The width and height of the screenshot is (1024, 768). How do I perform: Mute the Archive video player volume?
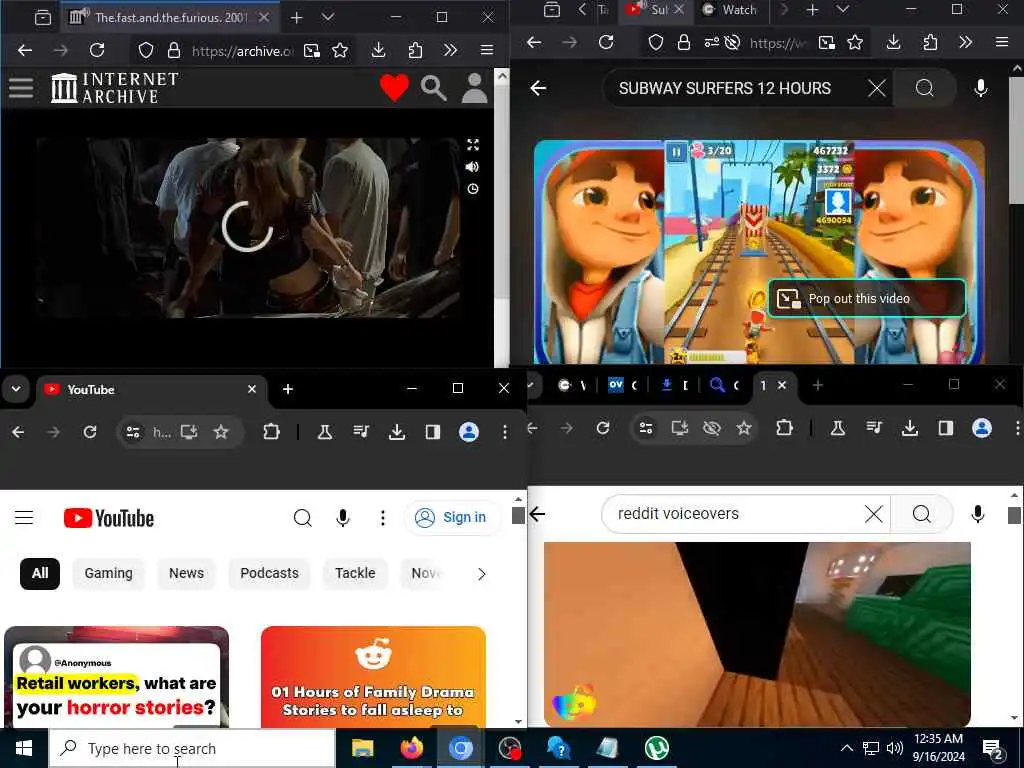(472, 167)
